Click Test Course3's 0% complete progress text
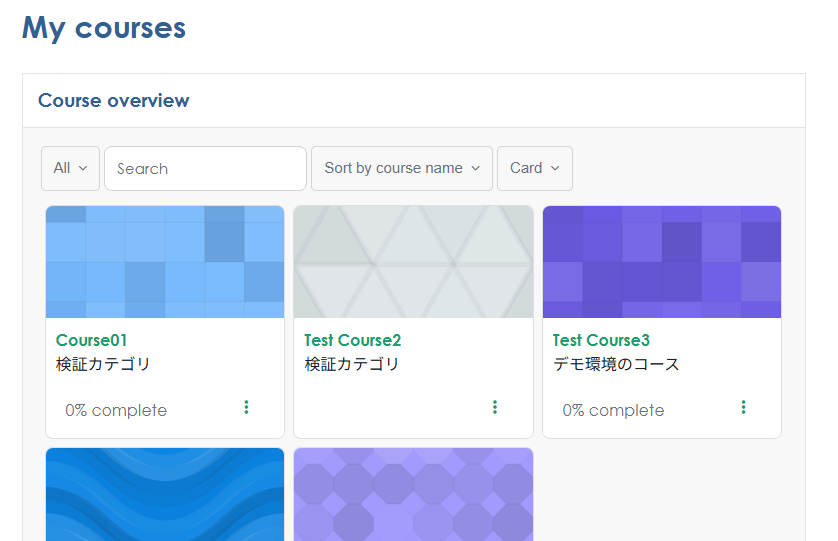This screenshot has width=838, height=541. (x=613, y=411)
